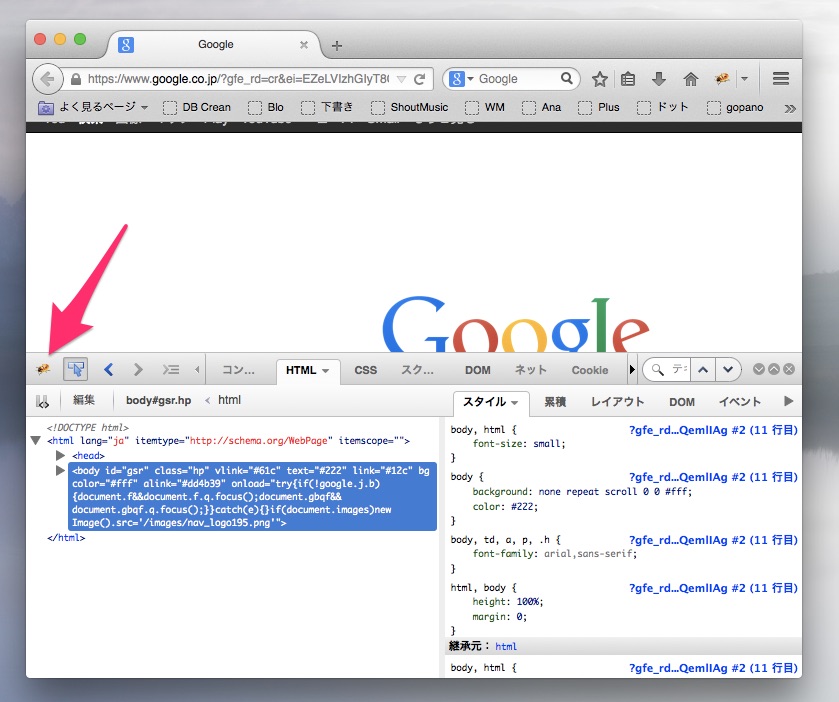This screenshot has width=839, height=702.
Task: Focus the Firebug search field
Action: [x=679, y=369]
